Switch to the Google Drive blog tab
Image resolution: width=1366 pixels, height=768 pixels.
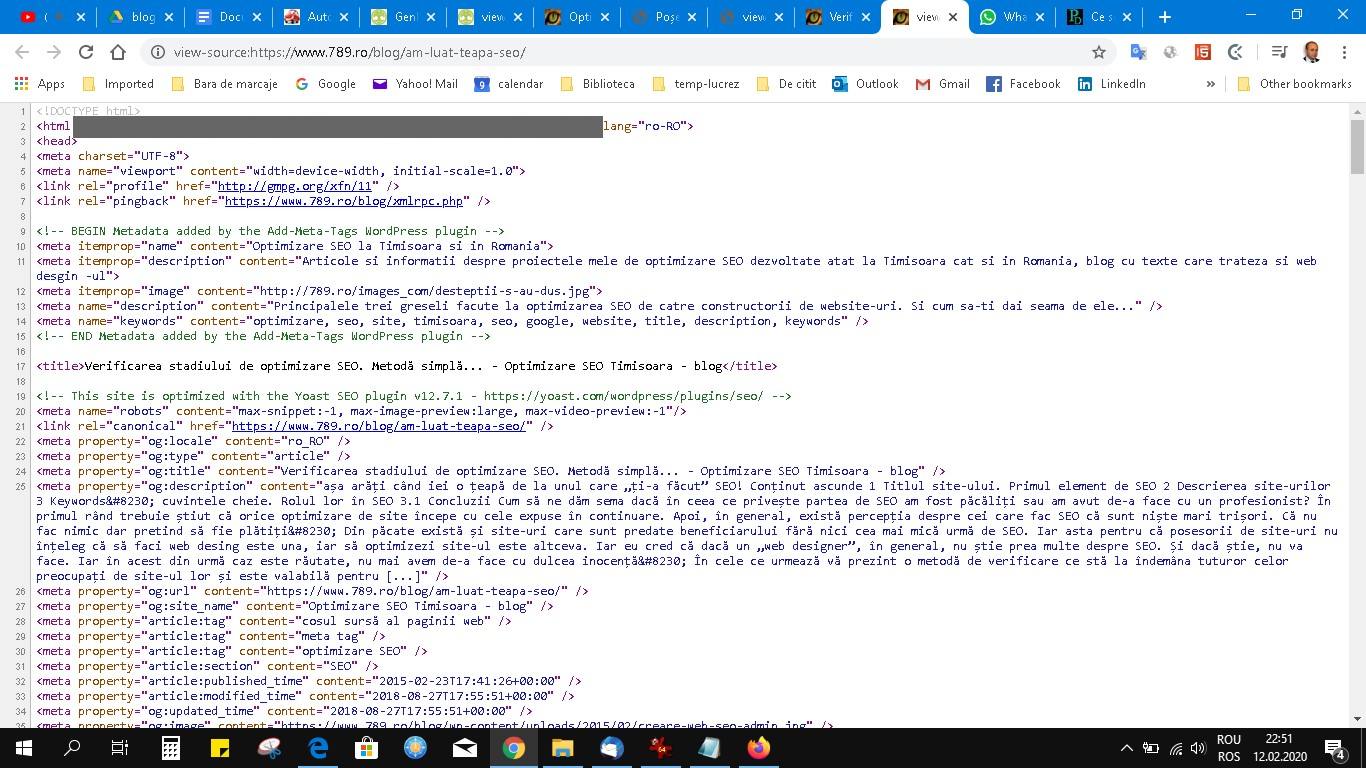140,17
